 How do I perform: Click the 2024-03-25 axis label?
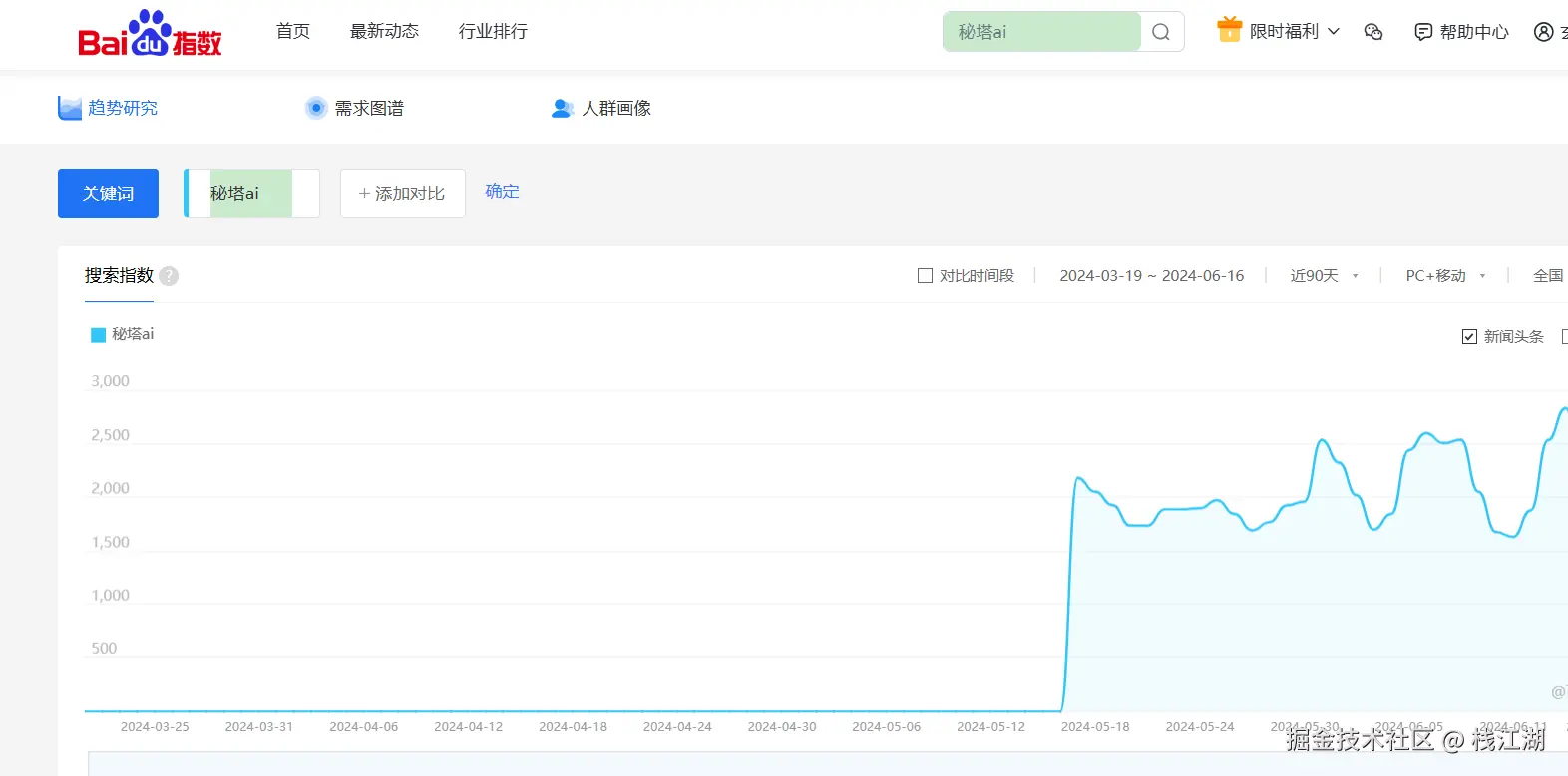pyautogui.click(x=155, y=727)
